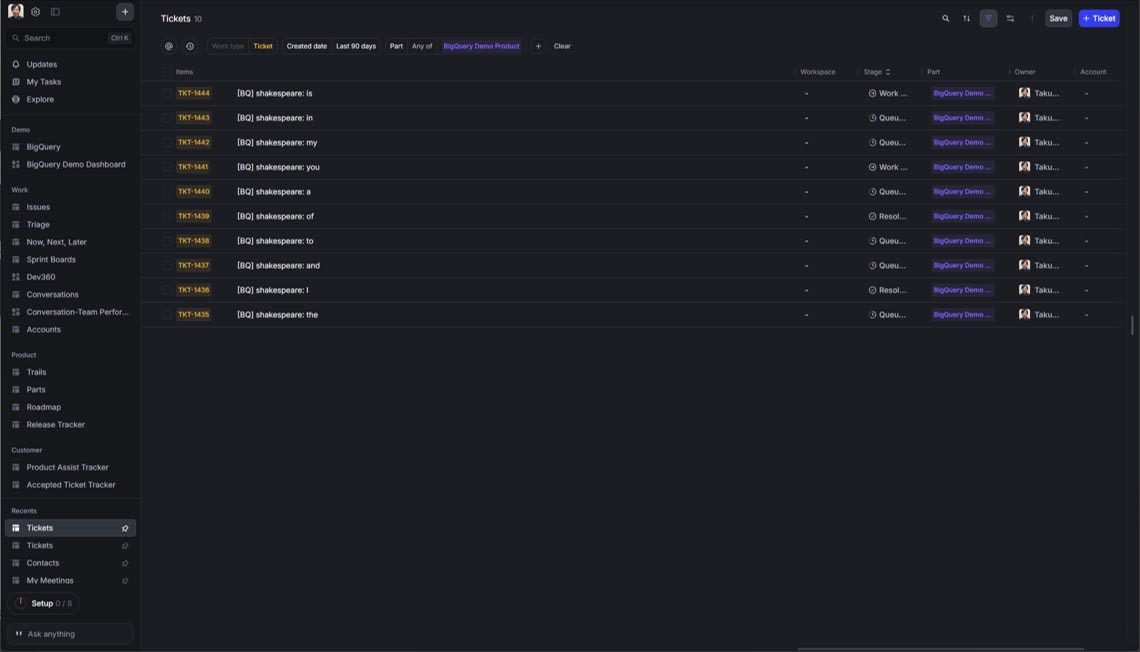The image size is (1140, 652).
Task: Open the Part filter's BigQuery Demo Product value
Action: click(x=481, y=46)
